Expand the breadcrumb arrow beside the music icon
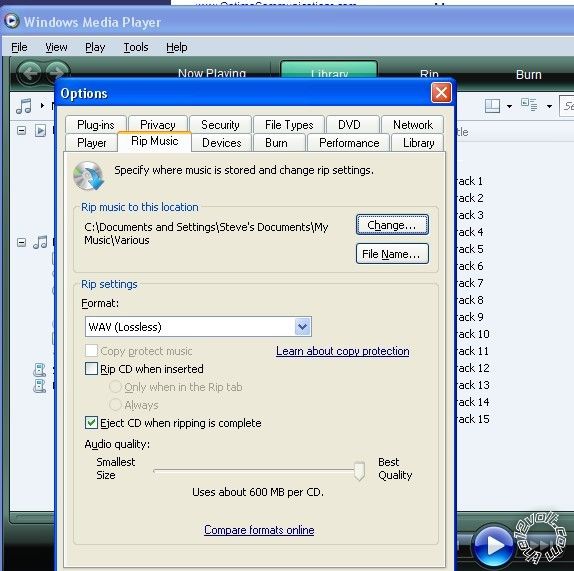Viewport: 574px width, 571px height. [x=42, y=106]
